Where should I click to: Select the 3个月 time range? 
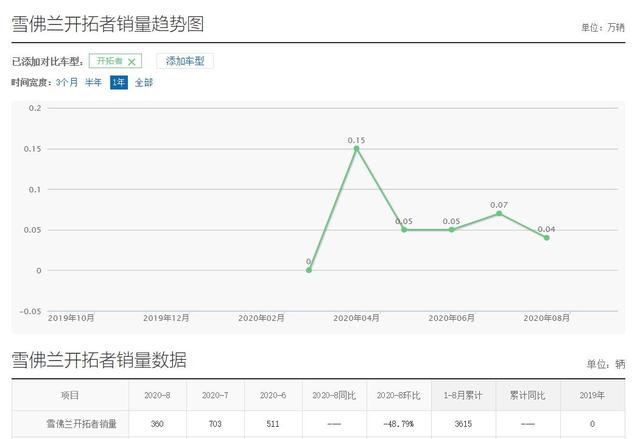(67, 82)
